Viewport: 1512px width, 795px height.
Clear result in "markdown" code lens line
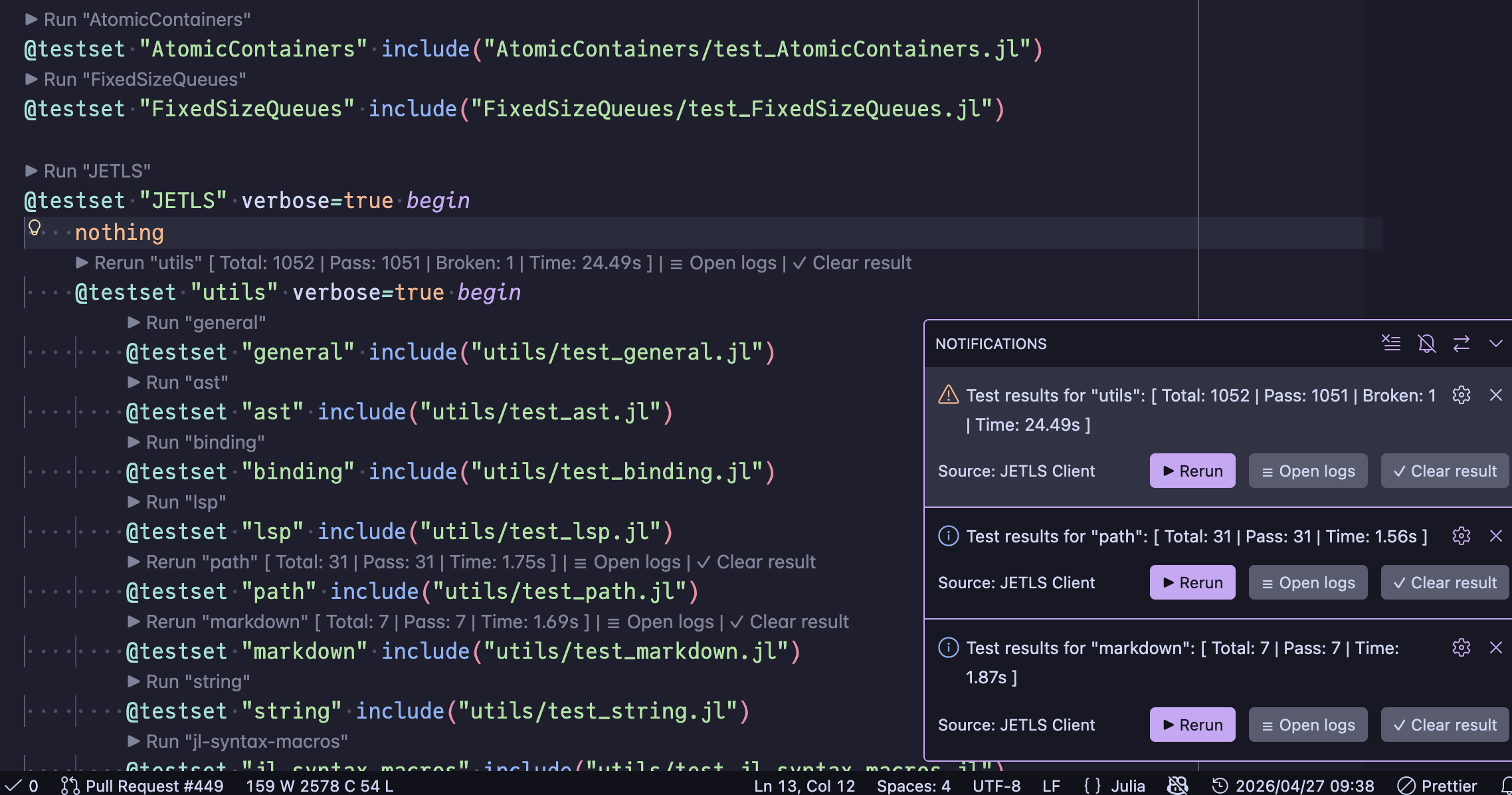(790, 622)
